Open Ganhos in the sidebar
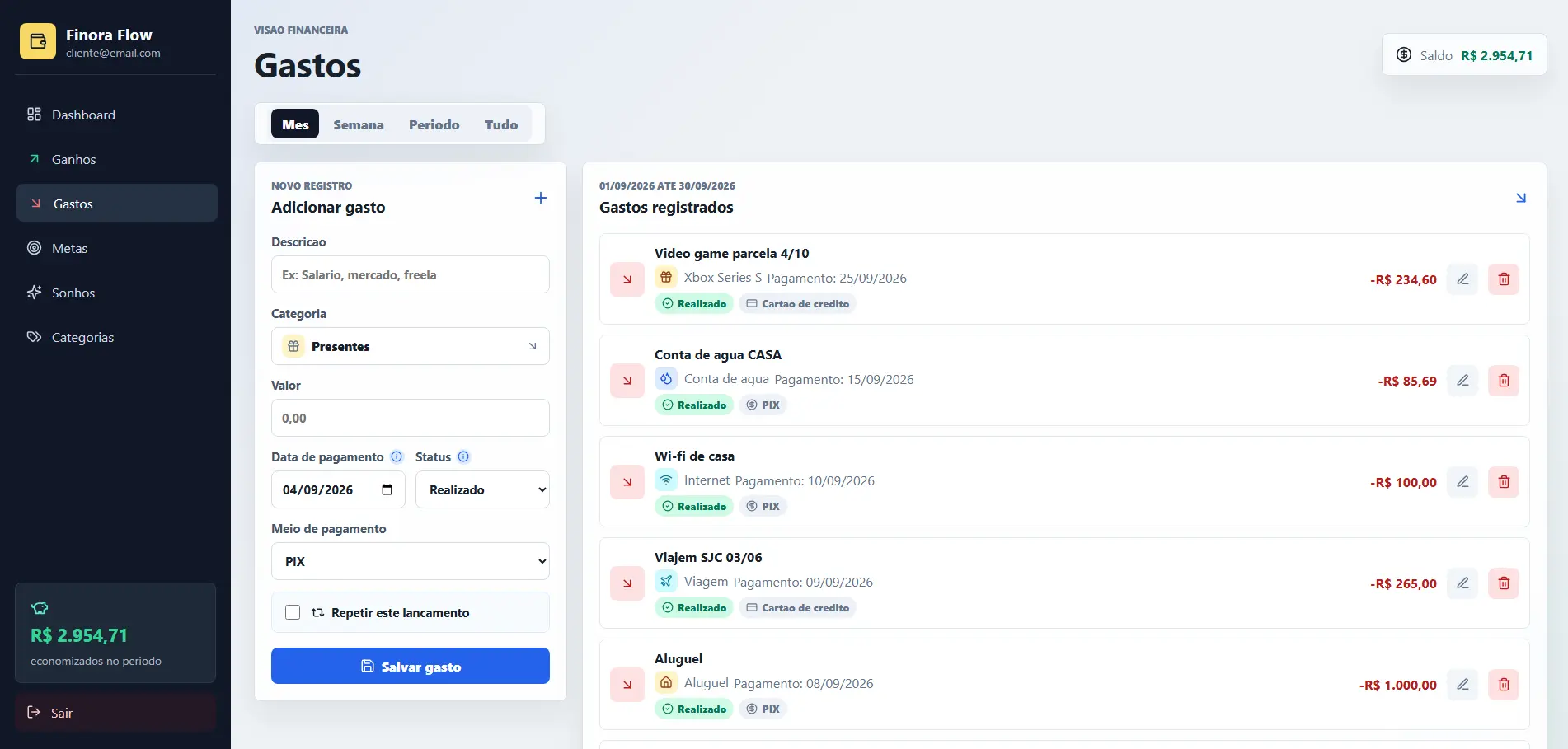 117,159
